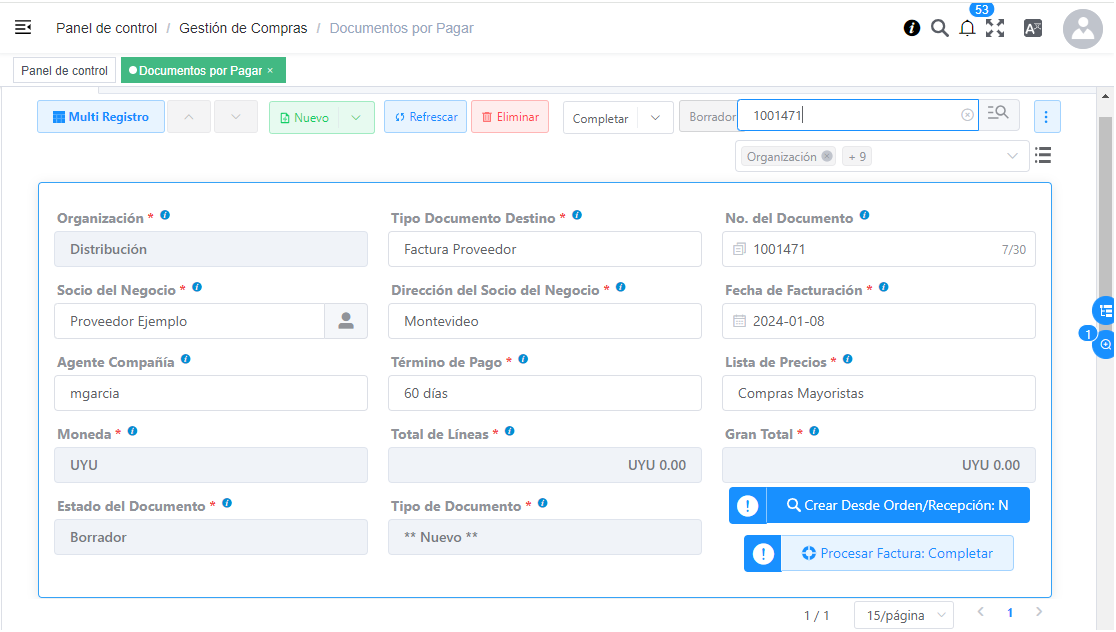The image size is (1116, 632).
Task: Close the Documentos por Pagar tab
Action: [270, 71]
